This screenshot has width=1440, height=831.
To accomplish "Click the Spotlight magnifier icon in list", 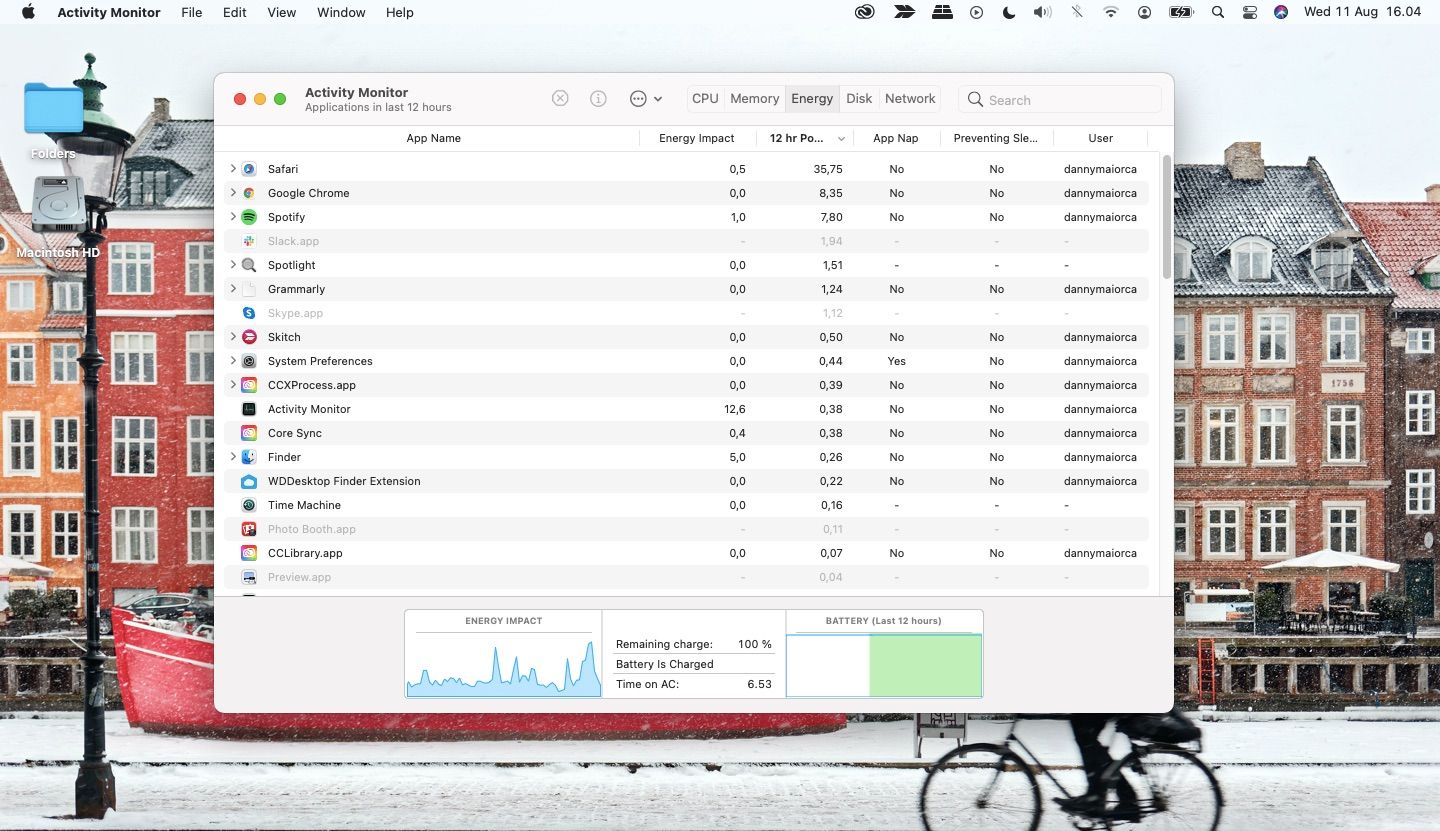I will coord(249,265).
